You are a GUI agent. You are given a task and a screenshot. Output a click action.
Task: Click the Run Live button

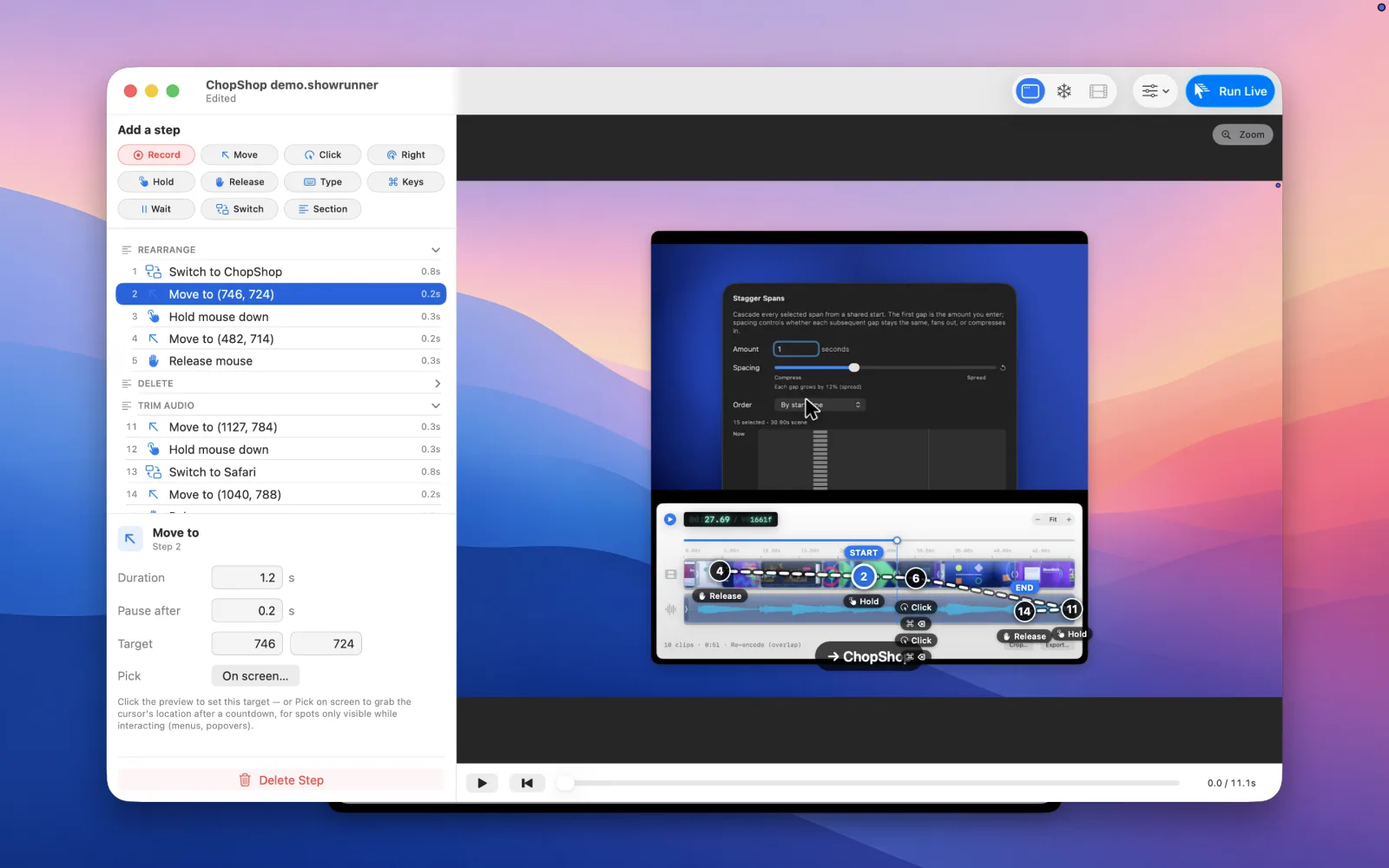[1230, 91]
